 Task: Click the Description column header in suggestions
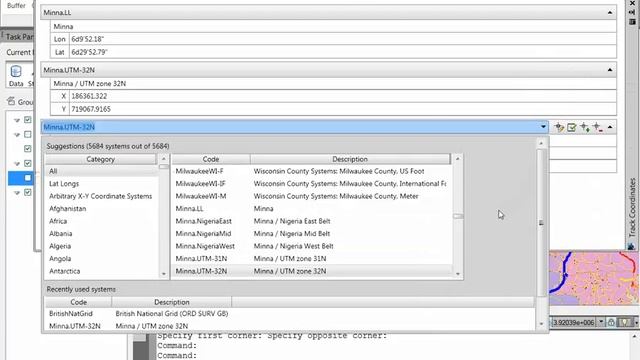350,159
